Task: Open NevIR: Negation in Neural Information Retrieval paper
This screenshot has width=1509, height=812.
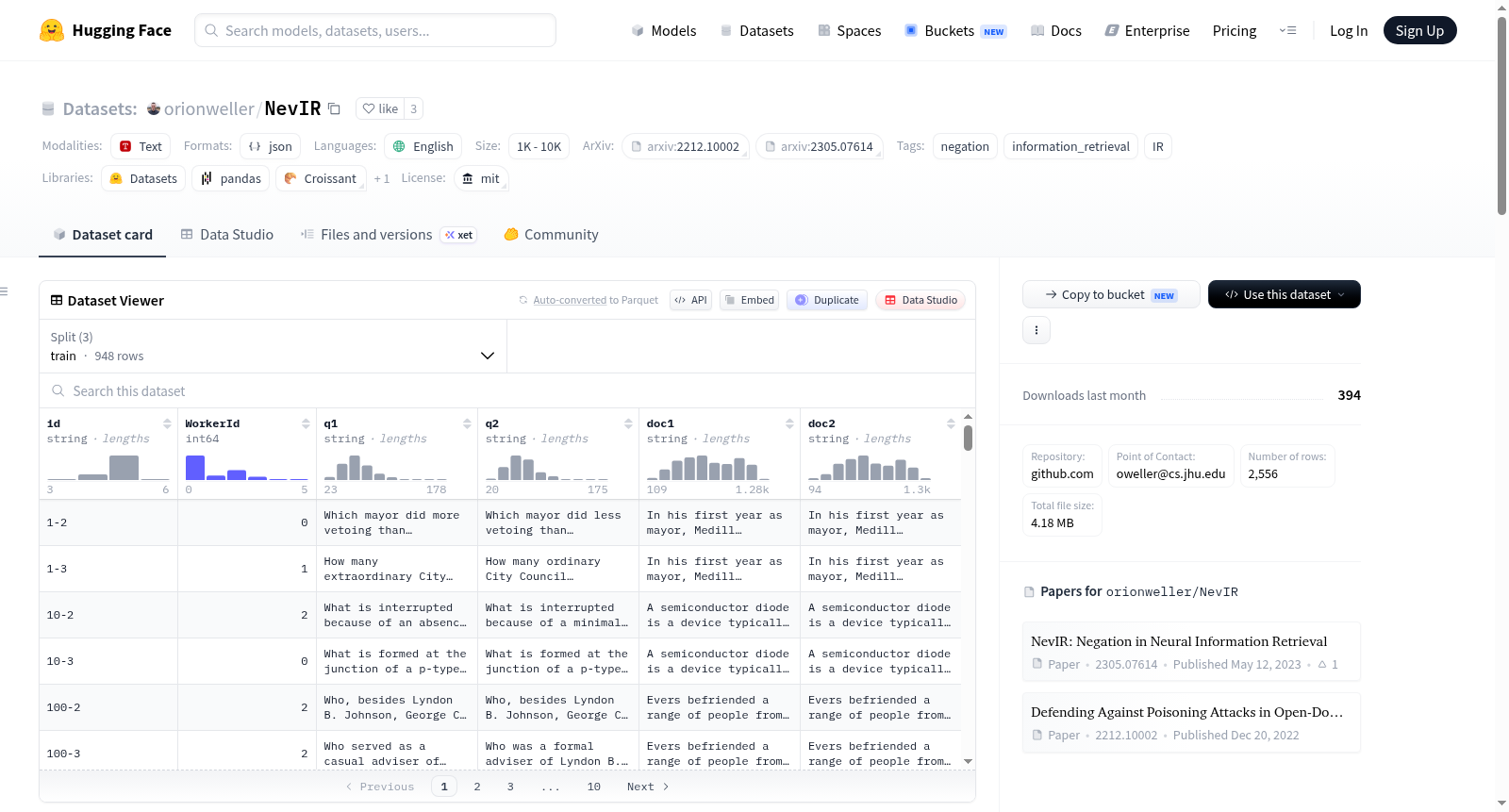Action: (x=1179, y=641)
